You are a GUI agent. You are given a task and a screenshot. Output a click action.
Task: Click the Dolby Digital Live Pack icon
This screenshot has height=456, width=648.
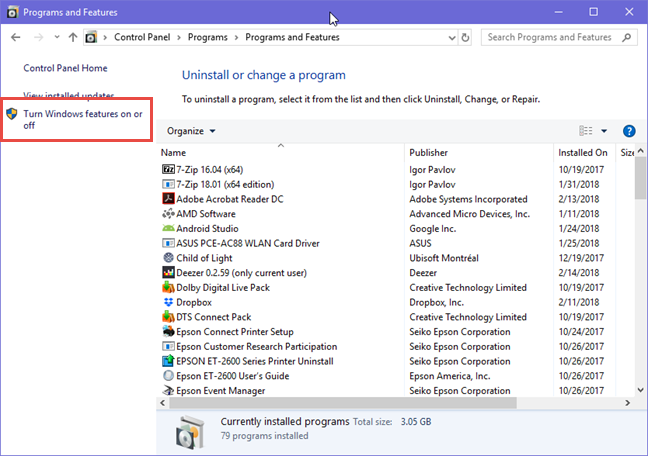[168, 287]
